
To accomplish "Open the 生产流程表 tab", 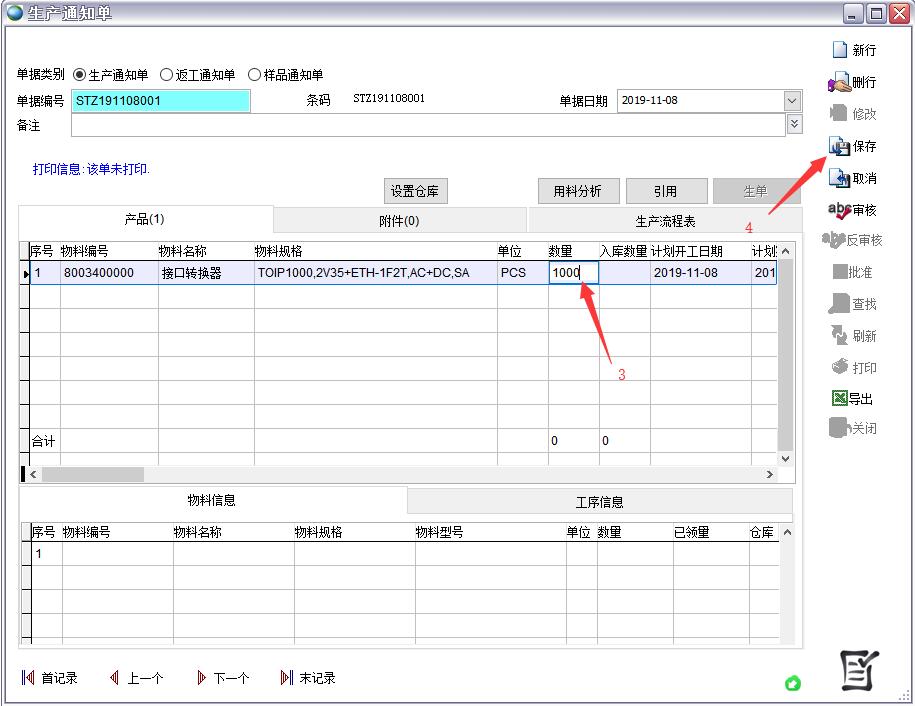I will click(664, 221).
